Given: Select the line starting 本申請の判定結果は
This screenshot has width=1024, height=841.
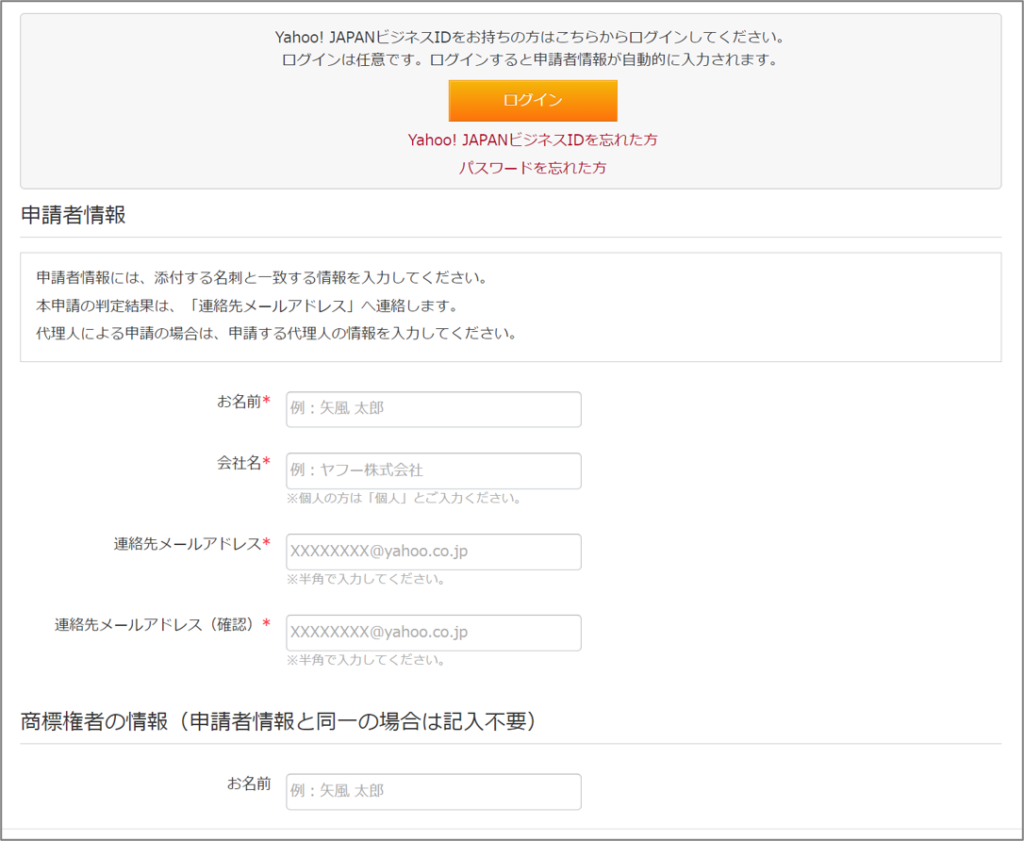Looking at the screenshot, I should point(248,306).
